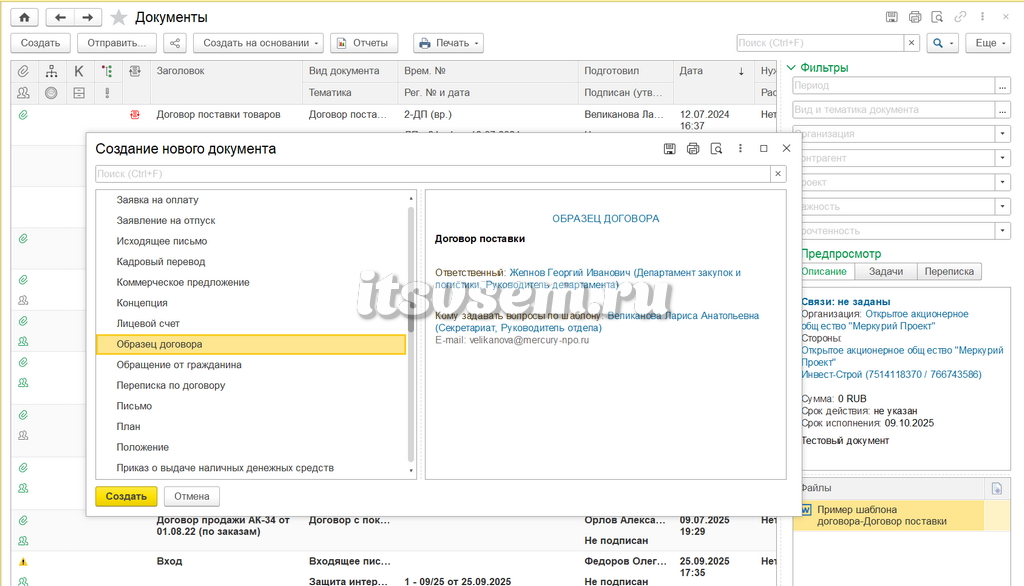Screen dimensions: 1024x586
Task: Open more options dots in main header
Action: 982,18
